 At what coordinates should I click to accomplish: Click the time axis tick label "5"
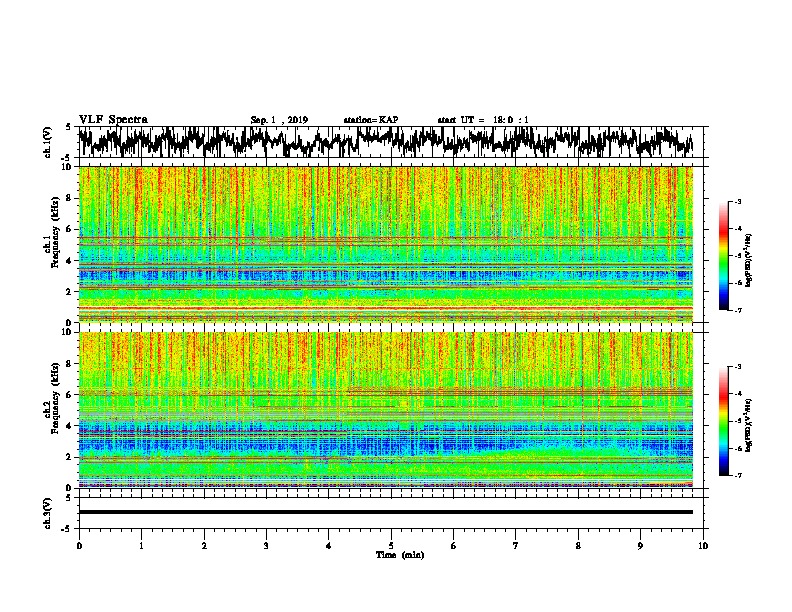click(391, 546)
